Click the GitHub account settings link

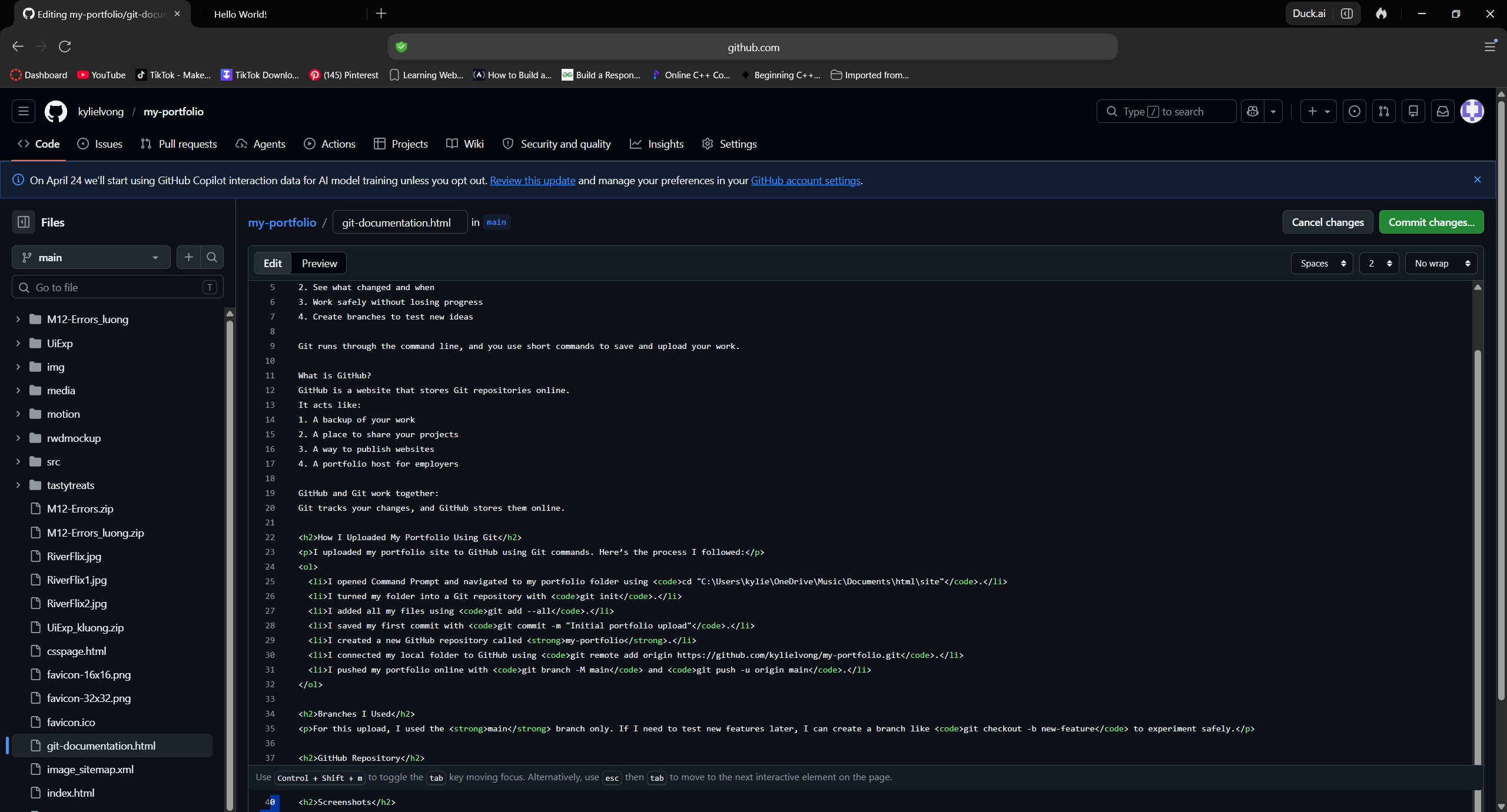pos(805,180)
